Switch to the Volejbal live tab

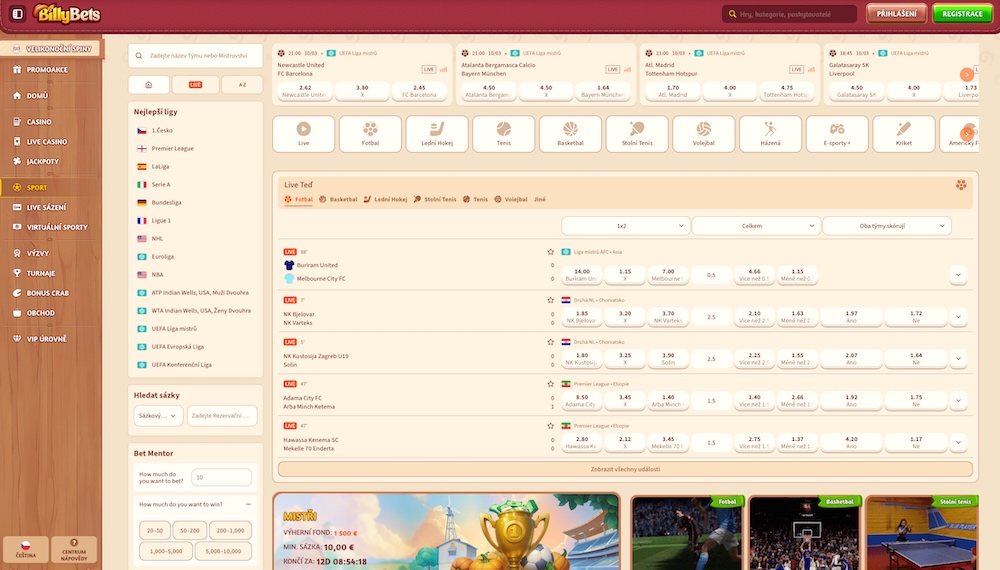511,200
